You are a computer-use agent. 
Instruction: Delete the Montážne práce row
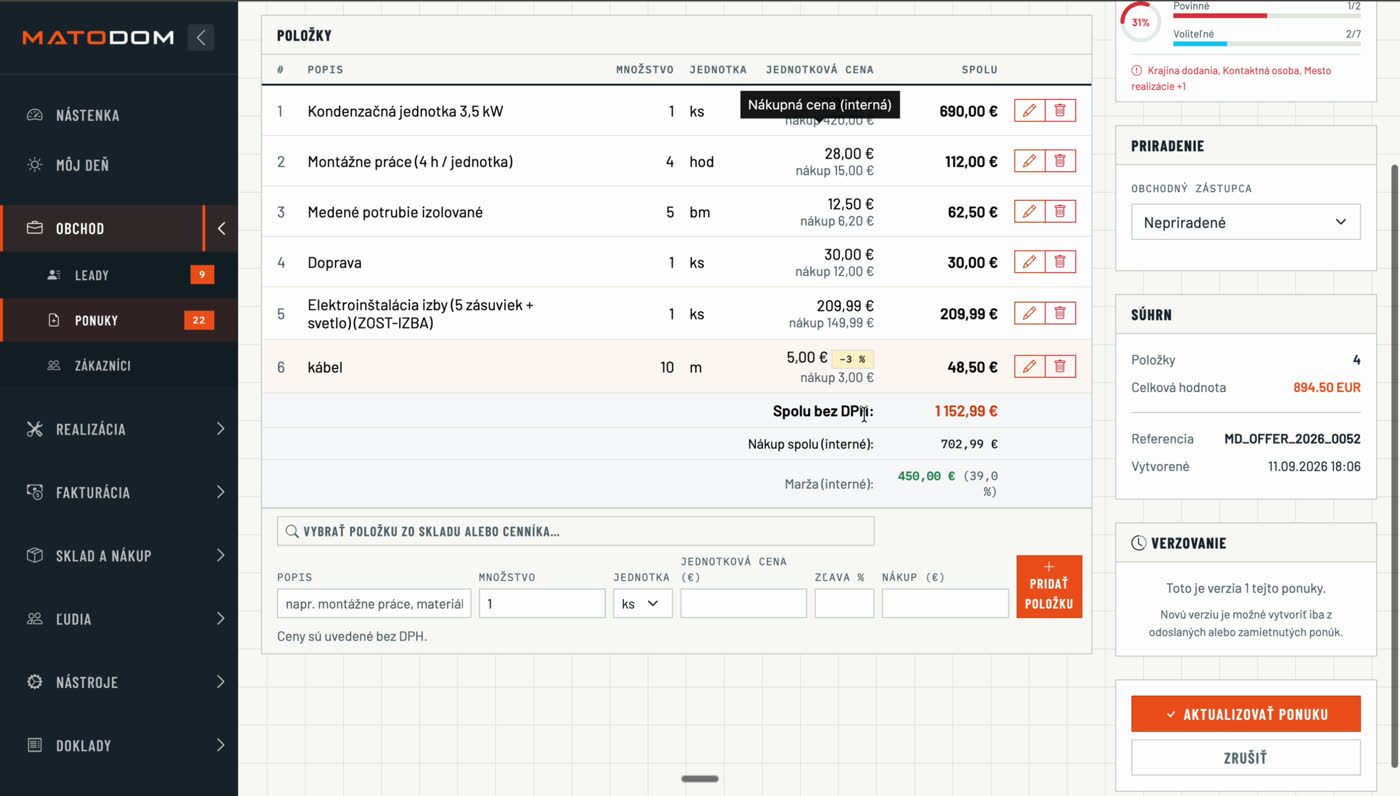click(x=1060, y=161)
